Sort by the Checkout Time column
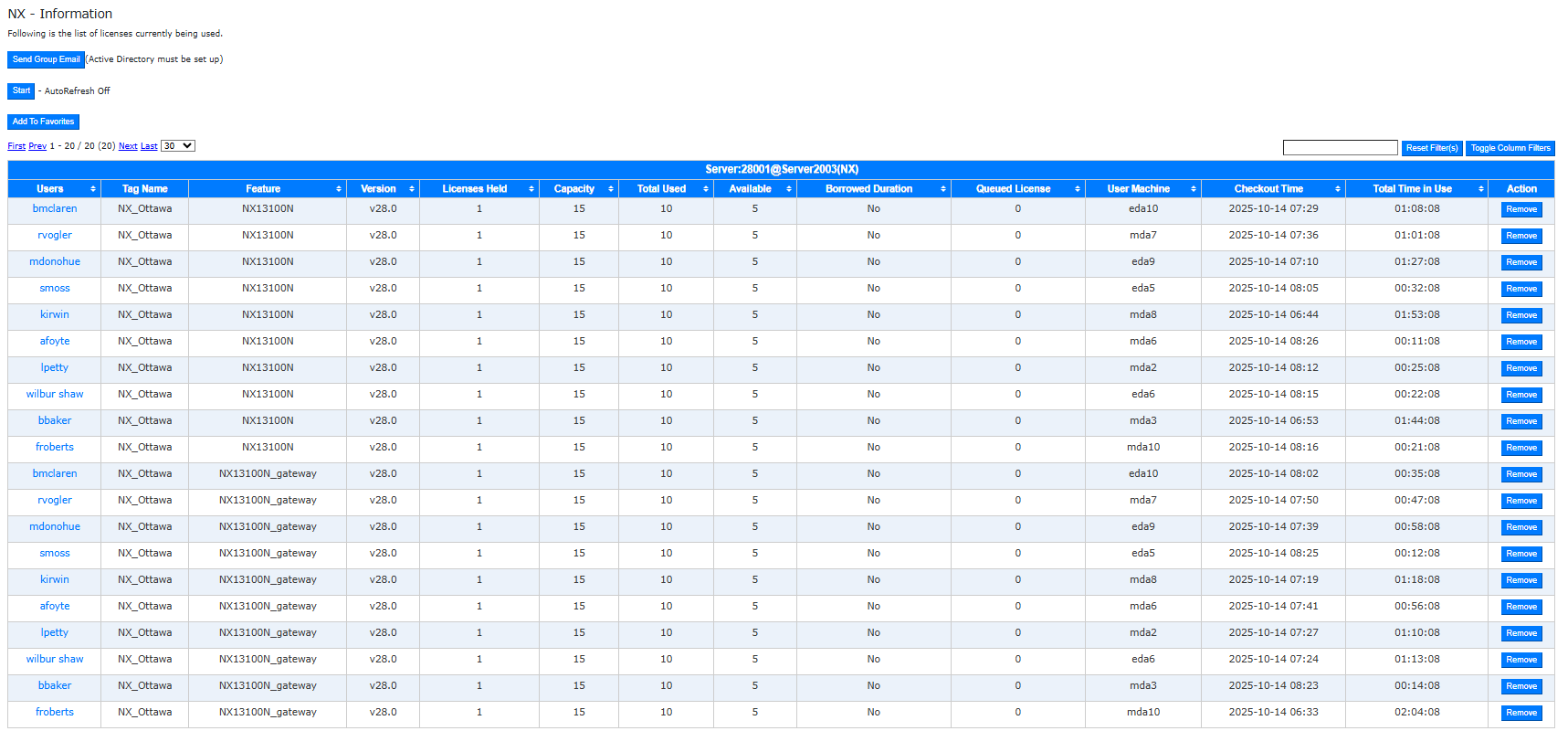The image size is (1568, 731). (x=1273, y=189)
